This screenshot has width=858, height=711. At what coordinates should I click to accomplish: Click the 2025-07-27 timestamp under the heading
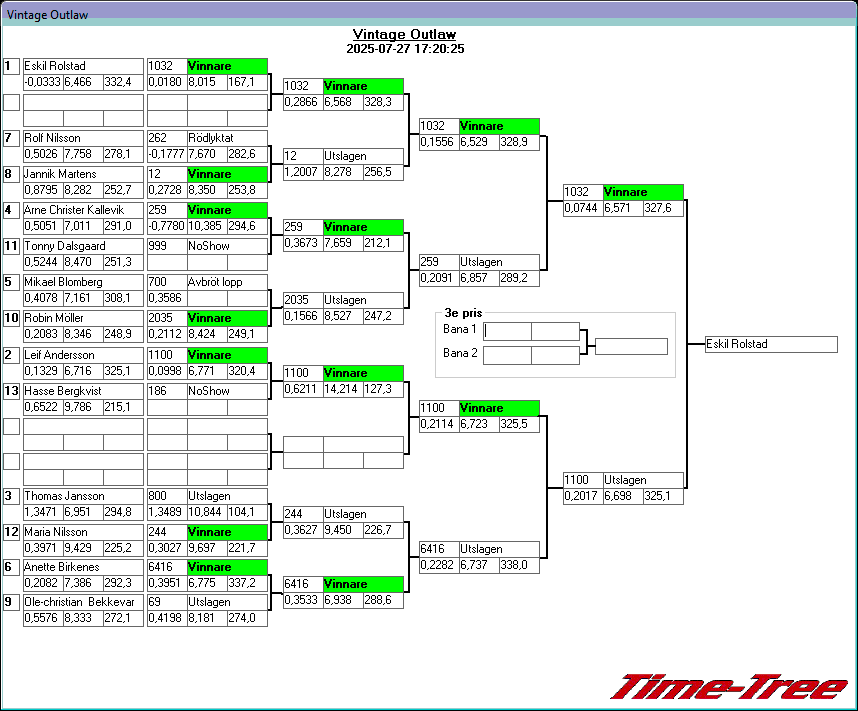click(405, 48)
